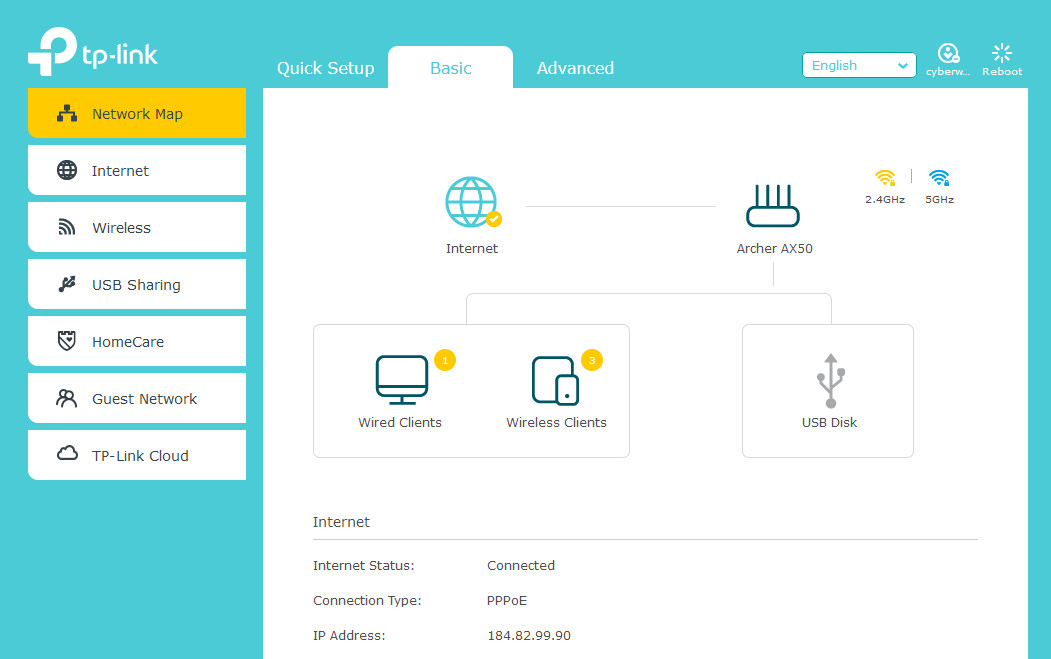This screenshot has height=659, width=1051.
Task: Click the globe icon in sidebar
Action: click(x=66, y=170)
